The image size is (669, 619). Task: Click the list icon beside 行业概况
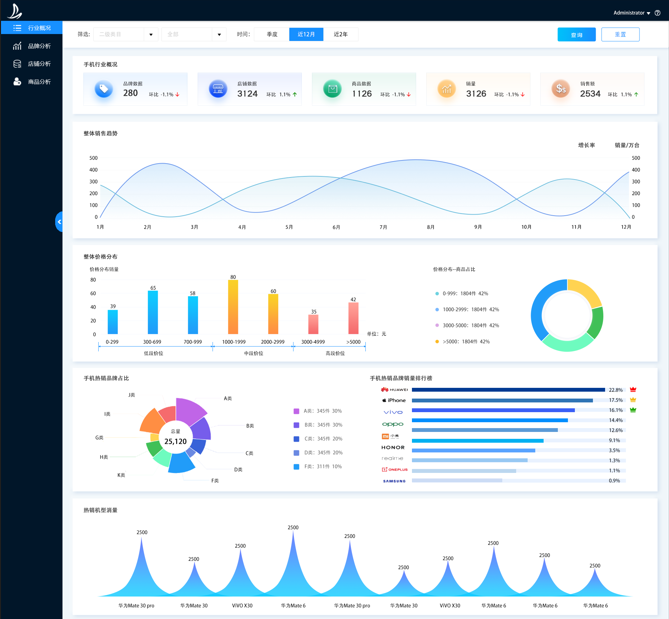pos(17,28)
